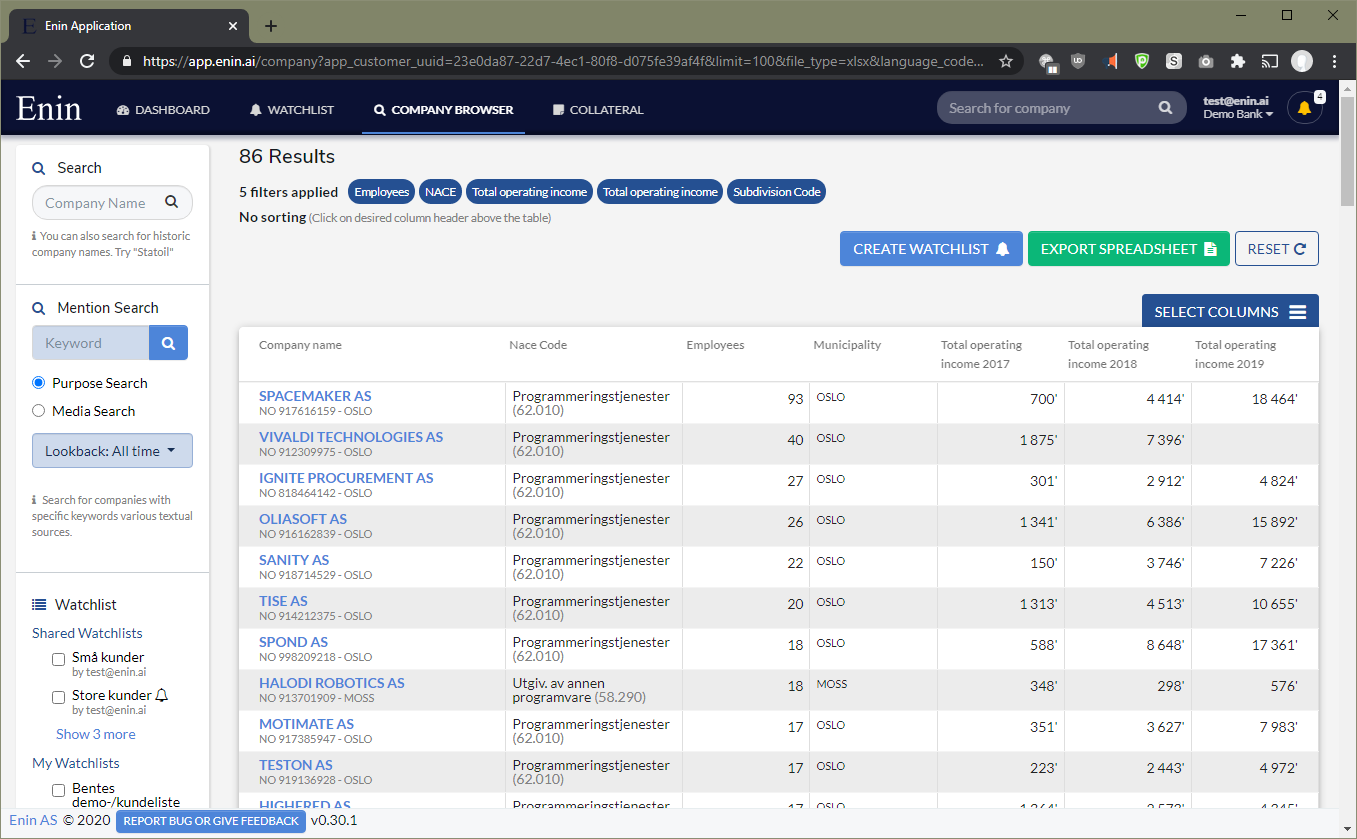Open the Watchlist tab
The width and height of the screenshot is (1357, 839).
tap(292, 110)
